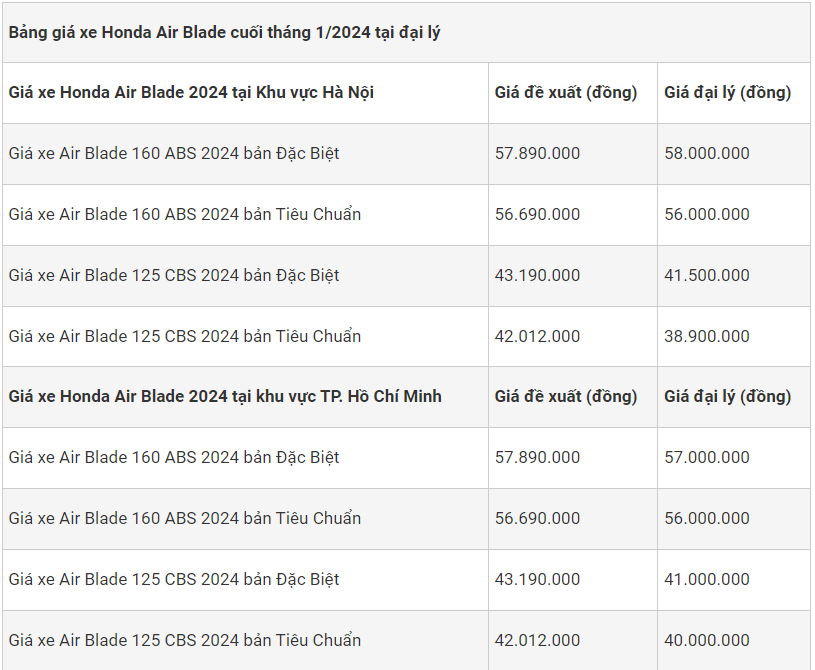Click "Giá đề xuất" header in Hà Nội section
The width and height of the screenshot is (815, 670).
pyautogui.click(x=566, y=92)
